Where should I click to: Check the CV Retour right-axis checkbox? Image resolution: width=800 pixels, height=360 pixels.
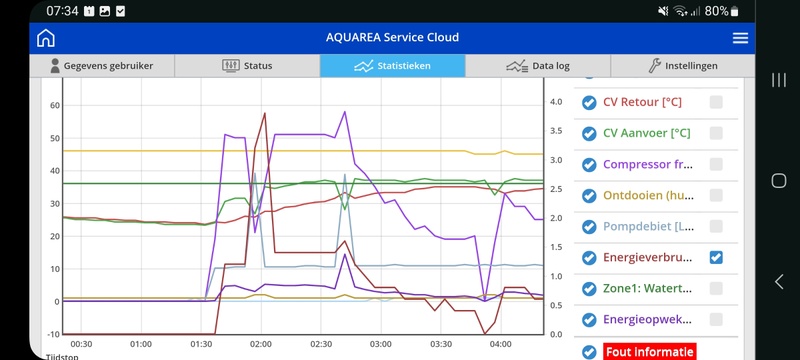pyautogui.click(x=716, y=102)
